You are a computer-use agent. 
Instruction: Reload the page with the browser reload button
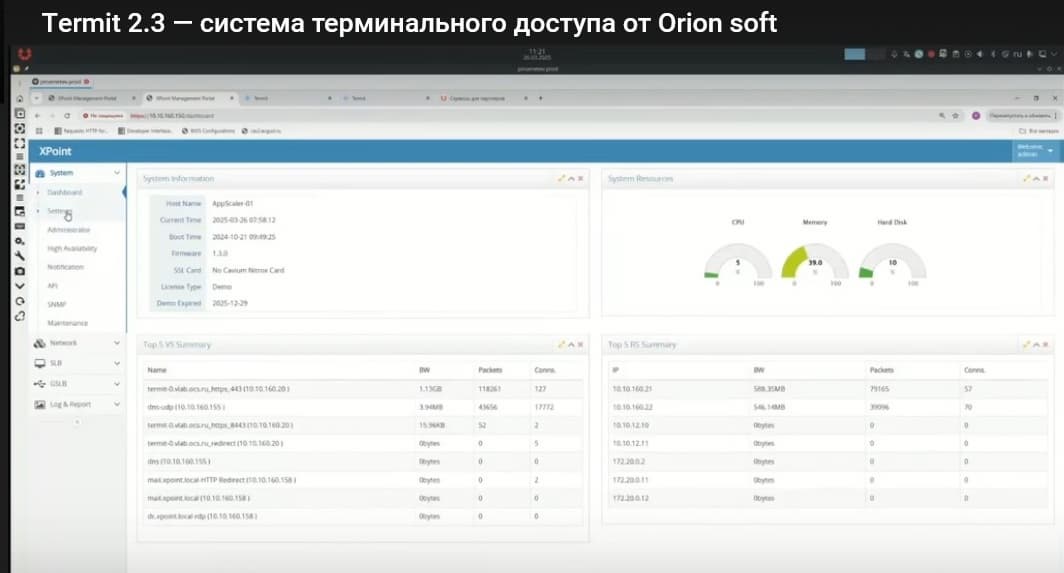67,115
